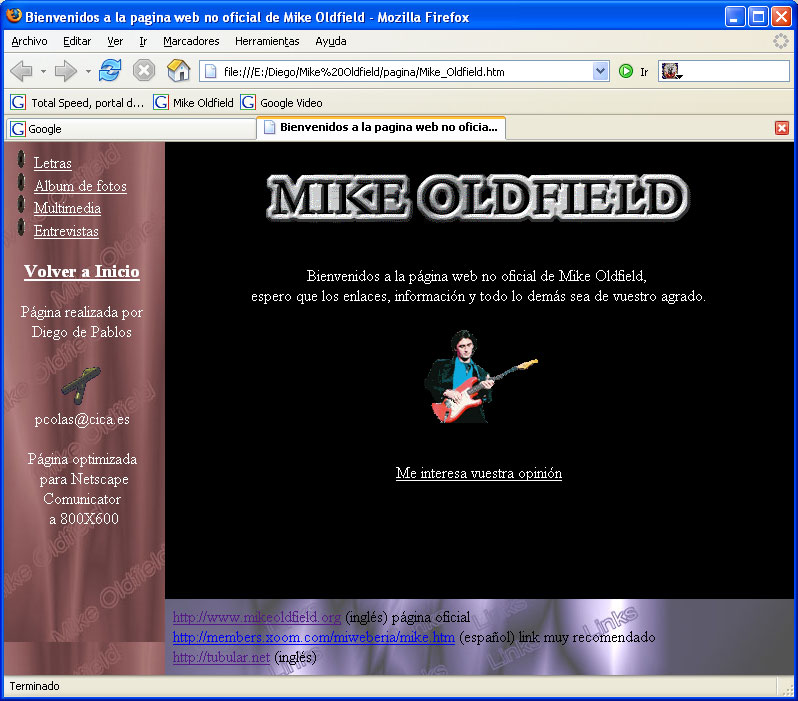Screen dimensions: 798x701
Task: Go to the Home page icon
Action: coord(178,70)
